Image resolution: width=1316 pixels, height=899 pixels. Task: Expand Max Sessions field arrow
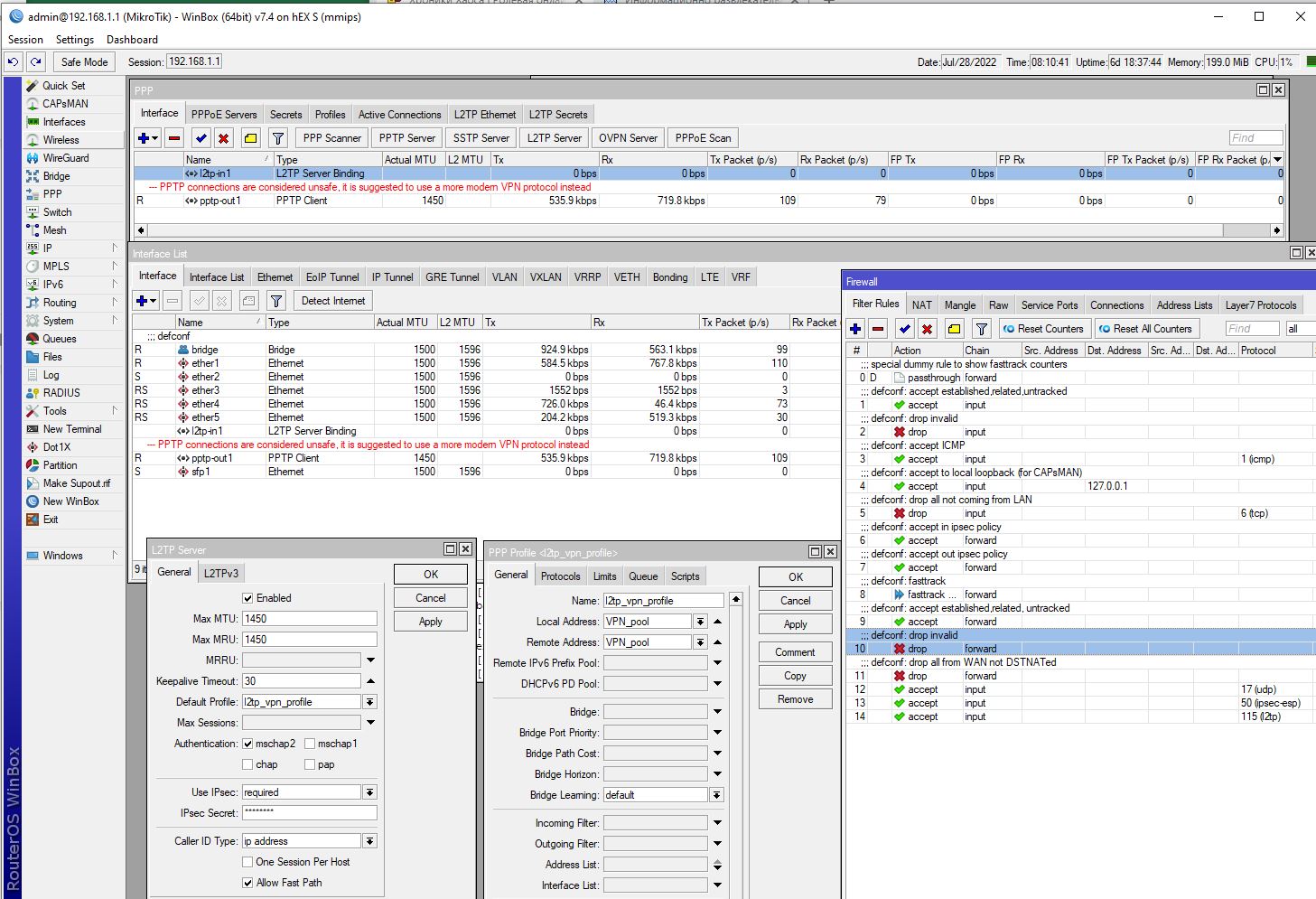[370, 723]
